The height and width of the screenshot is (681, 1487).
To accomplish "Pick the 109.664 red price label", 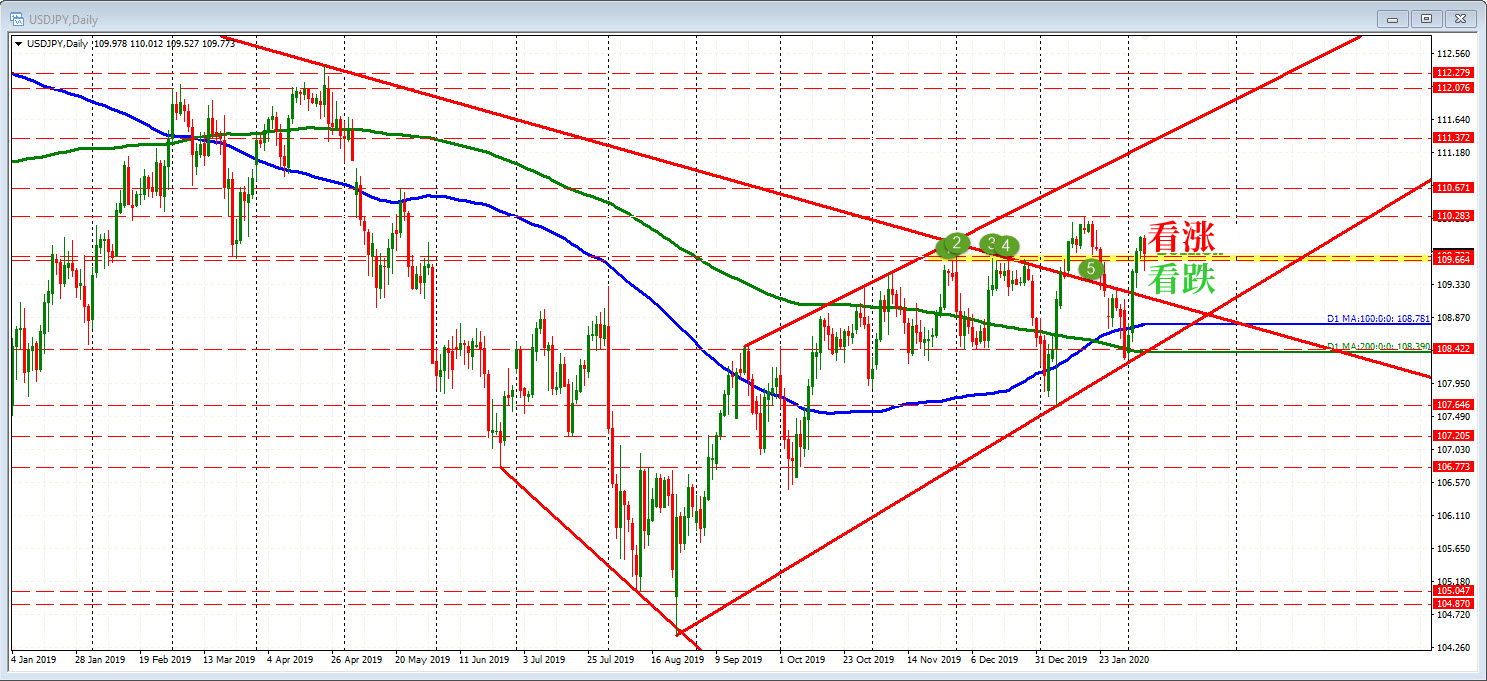I will pyautogui.click(x=1451, y=260).
